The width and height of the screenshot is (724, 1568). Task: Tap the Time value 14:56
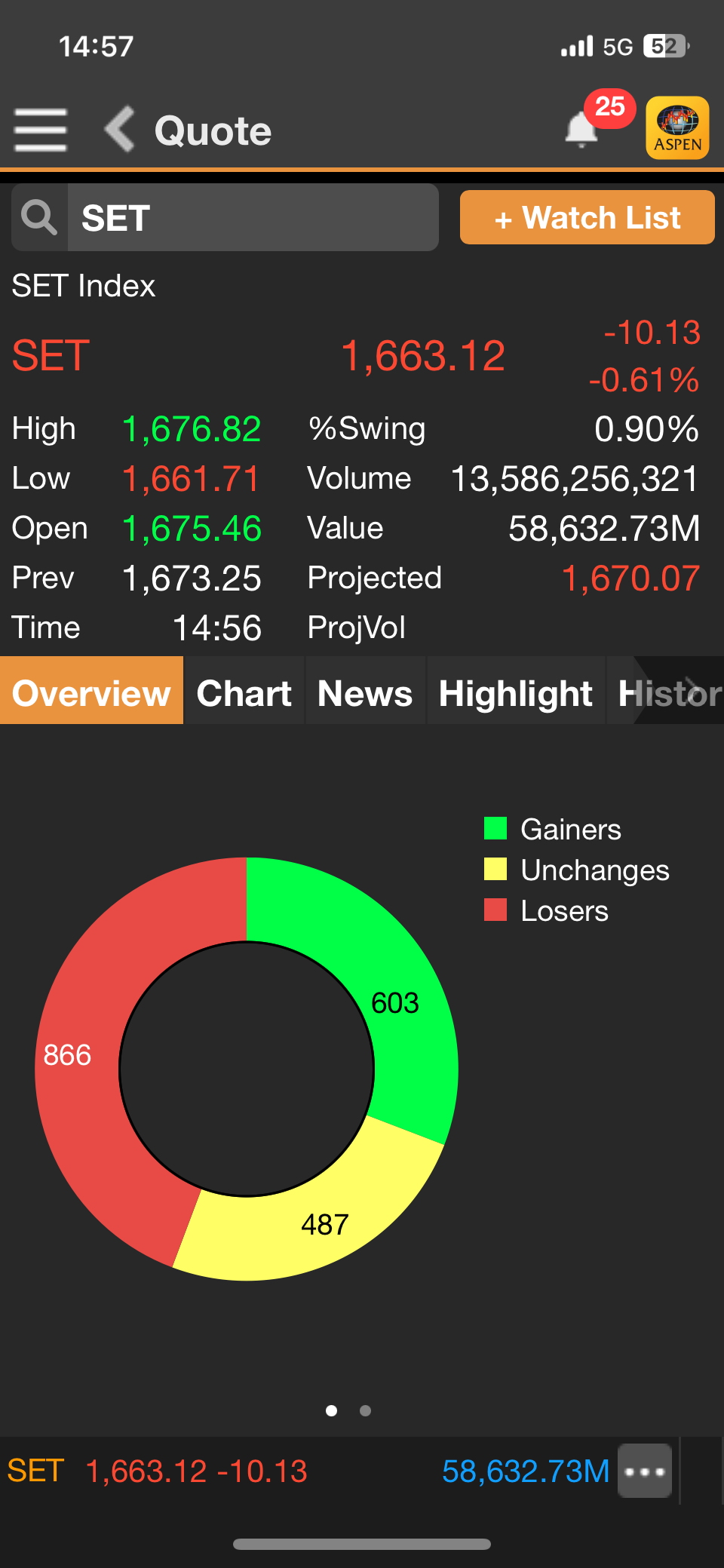pos(217,628)
